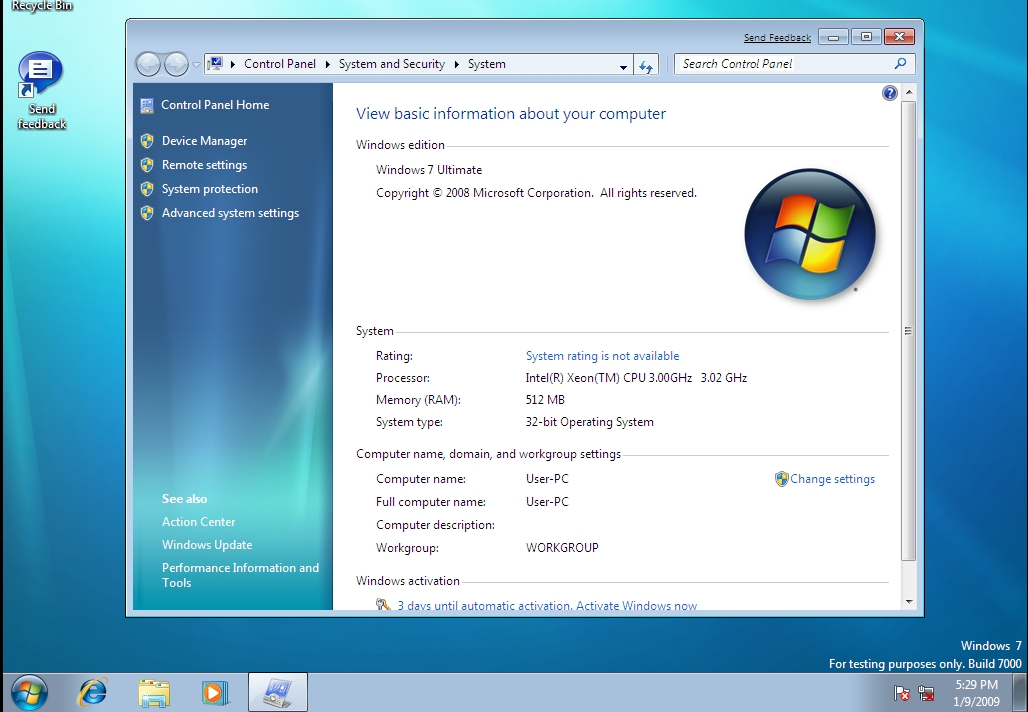Click the System rating is not available link
Image resolution: width=1028 pixels, height=712 pixels.
[602, 355]
